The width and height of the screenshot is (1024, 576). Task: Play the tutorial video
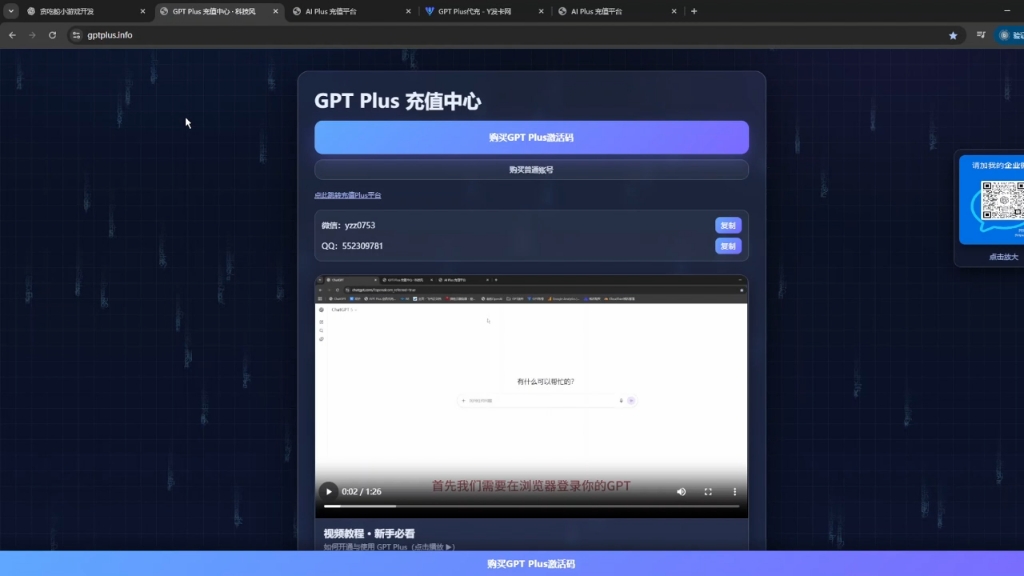328,492
